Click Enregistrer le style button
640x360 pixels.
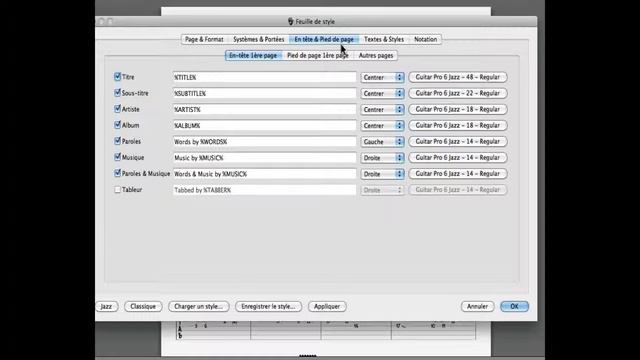pos(268,306)
